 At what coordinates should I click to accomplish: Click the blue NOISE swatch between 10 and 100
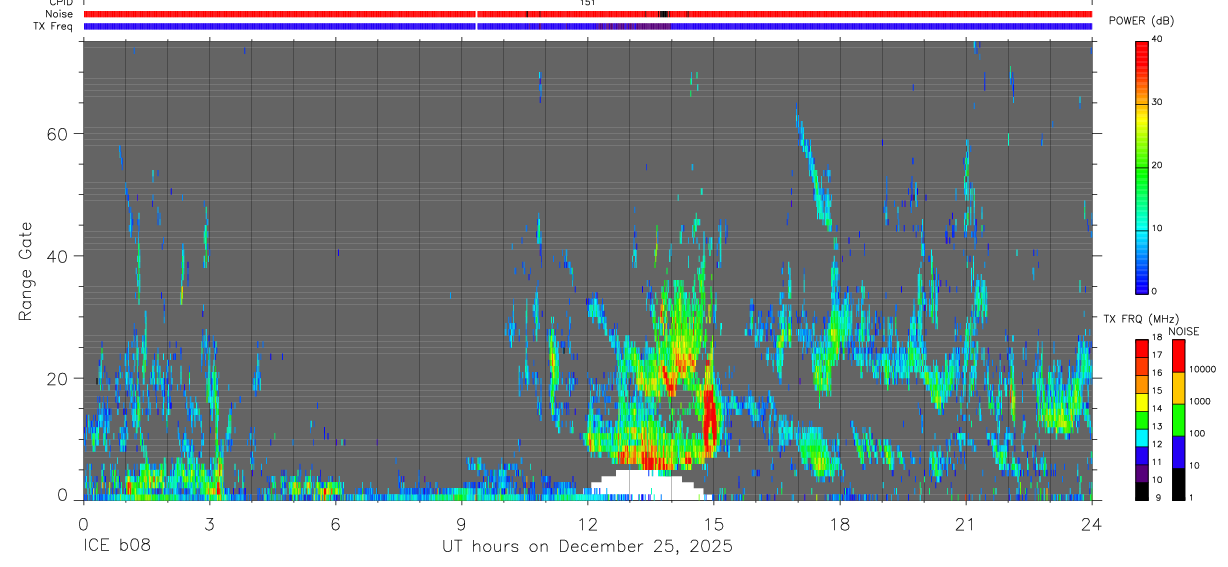point(1179,452)
